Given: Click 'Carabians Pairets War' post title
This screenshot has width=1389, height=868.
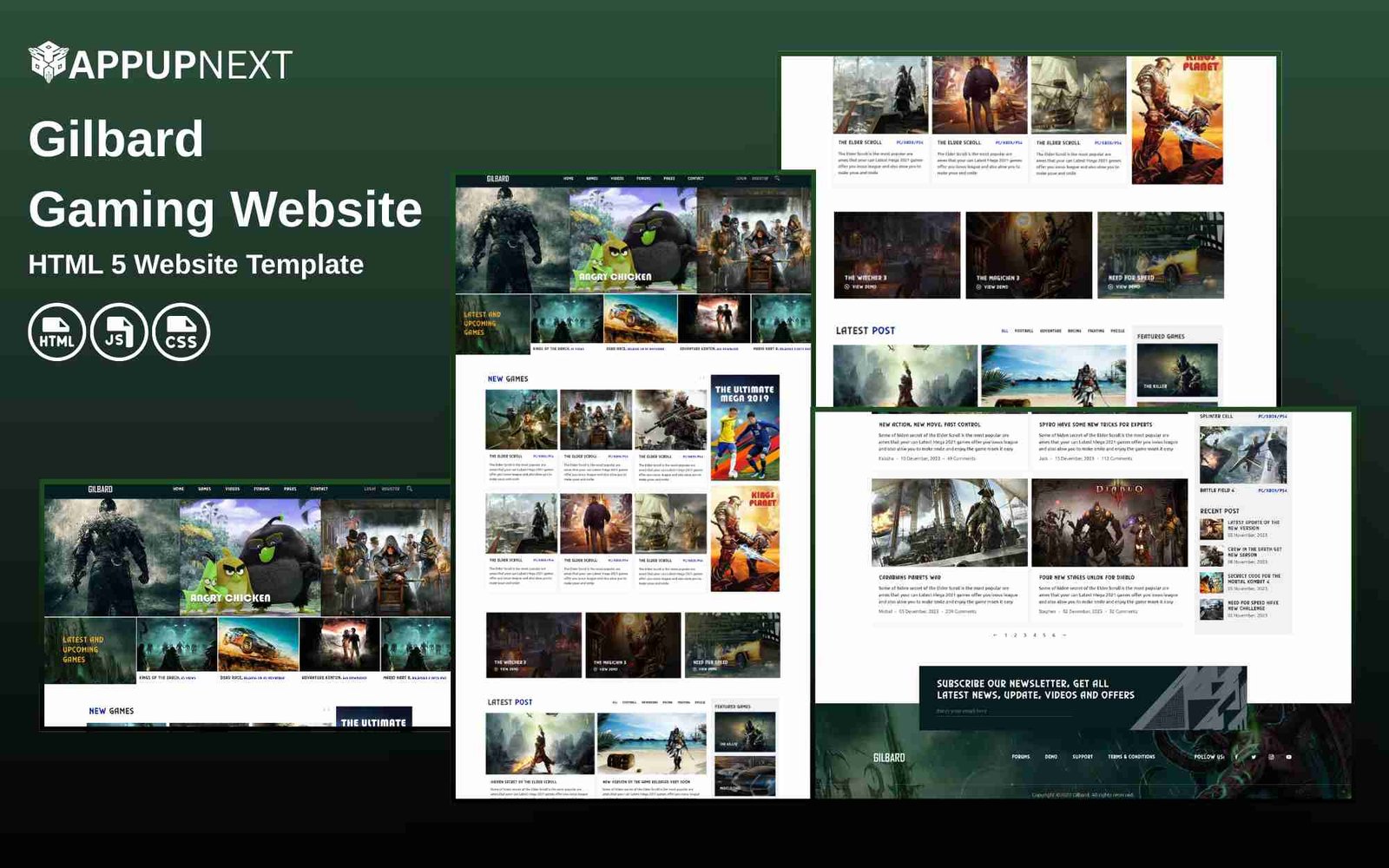Looking at the screenshot, I should coord(910,577).
